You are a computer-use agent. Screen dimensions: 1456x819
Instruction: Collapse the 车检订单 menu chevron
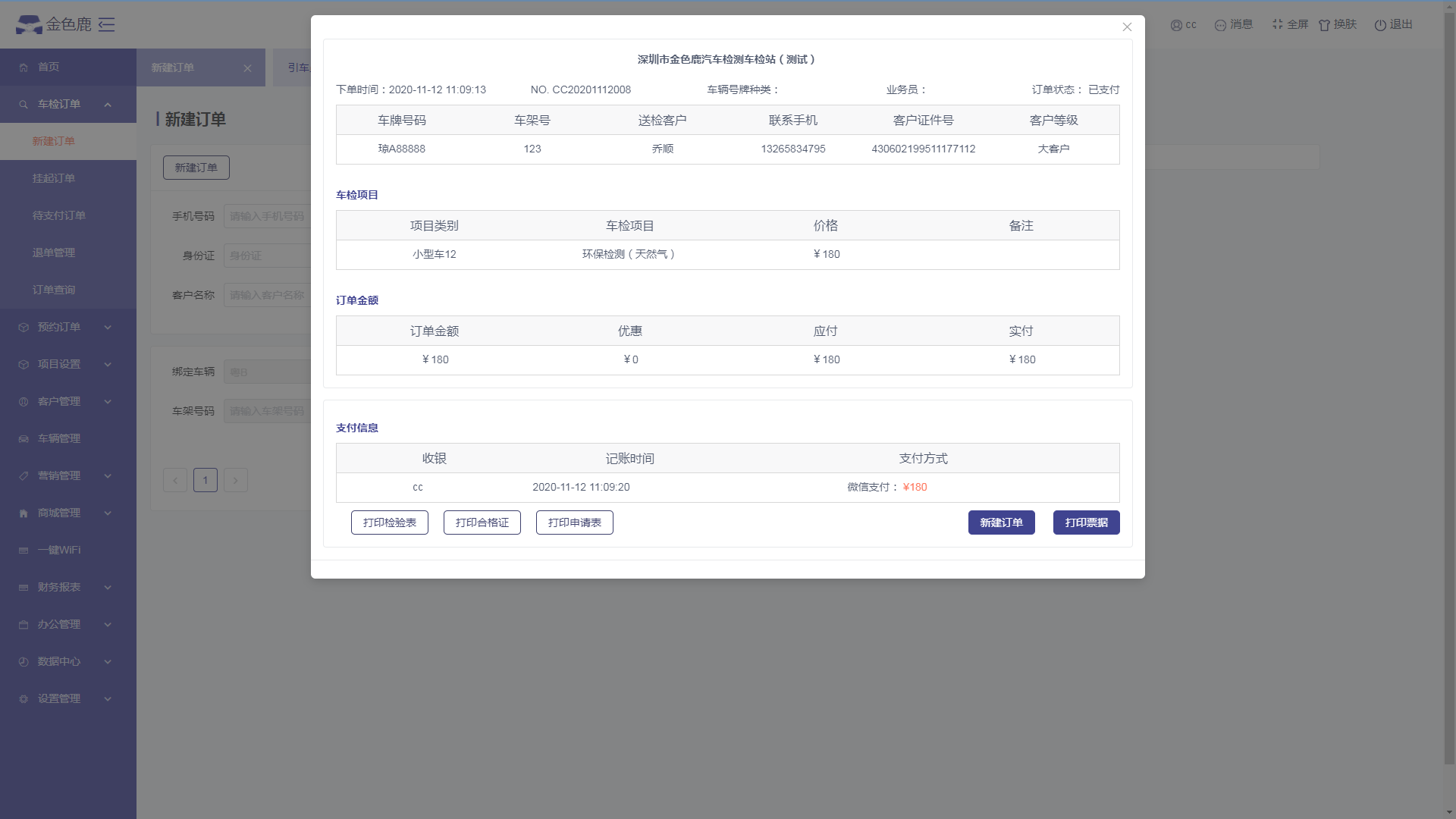[x=108, y=105]
